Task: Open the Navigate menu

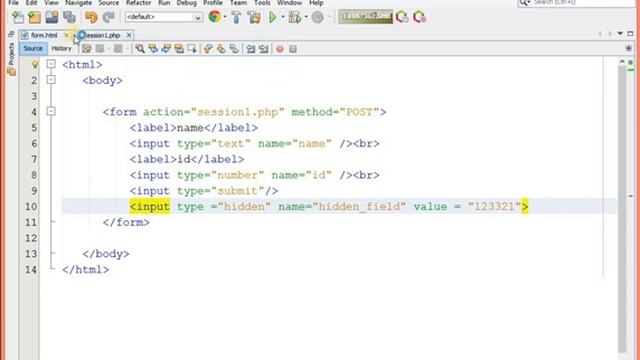Action: [x=78, y=3]
